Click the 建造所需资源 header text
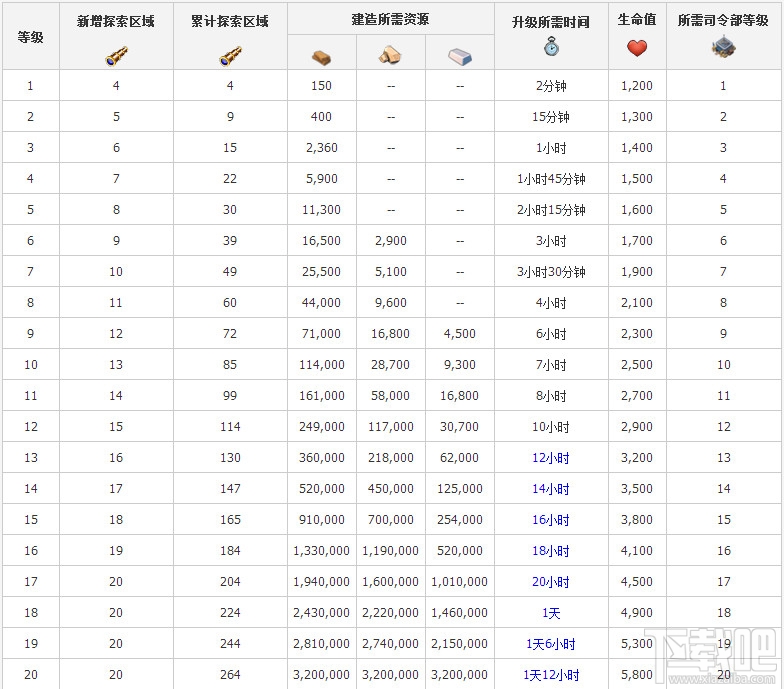 point(390,19)
